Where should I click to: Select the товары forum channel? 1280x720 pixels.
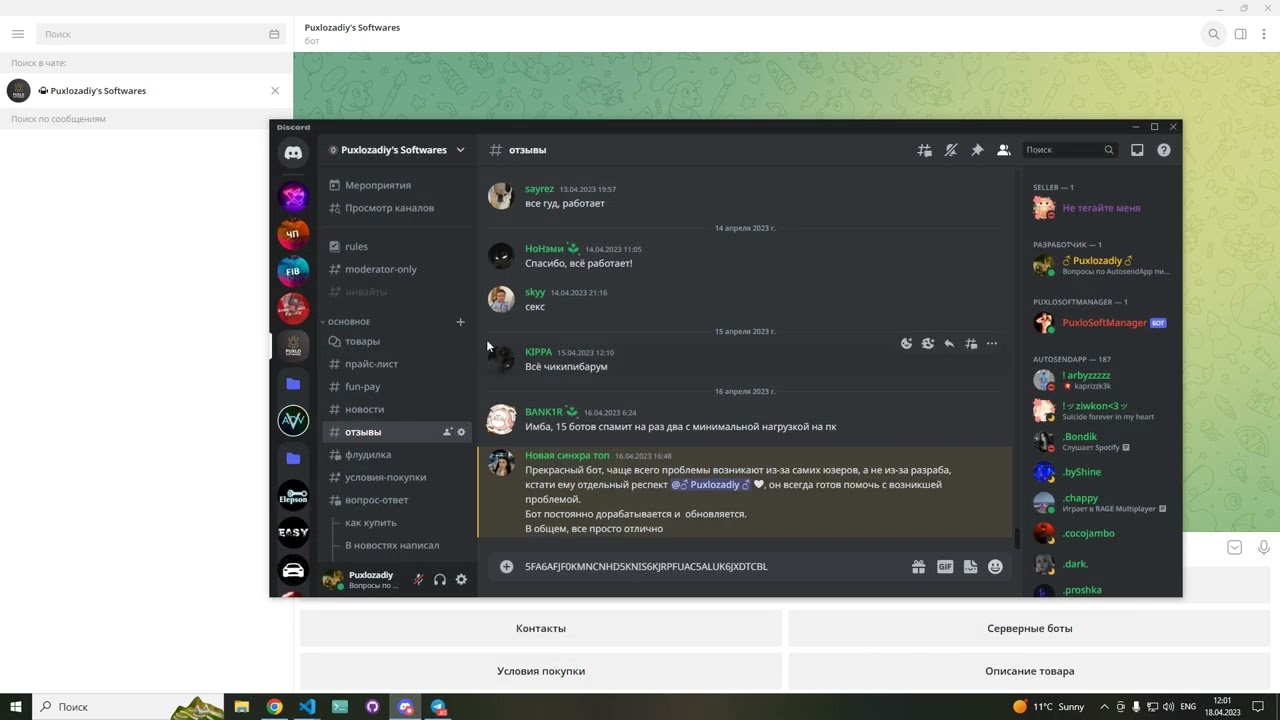point(396,342)
